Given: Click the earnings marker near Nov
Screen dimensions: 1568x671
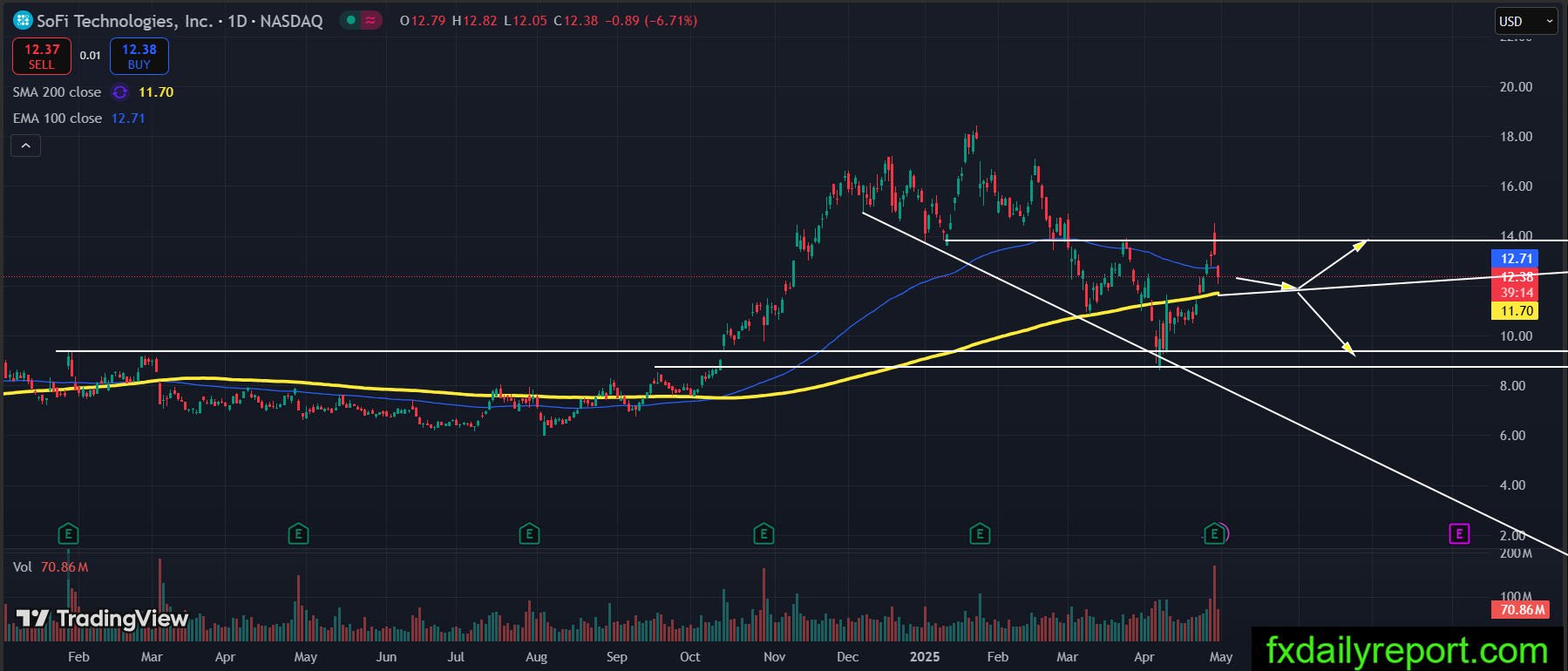Looking at the screenshot, I should pyautogui.click(x=764, y=533).
